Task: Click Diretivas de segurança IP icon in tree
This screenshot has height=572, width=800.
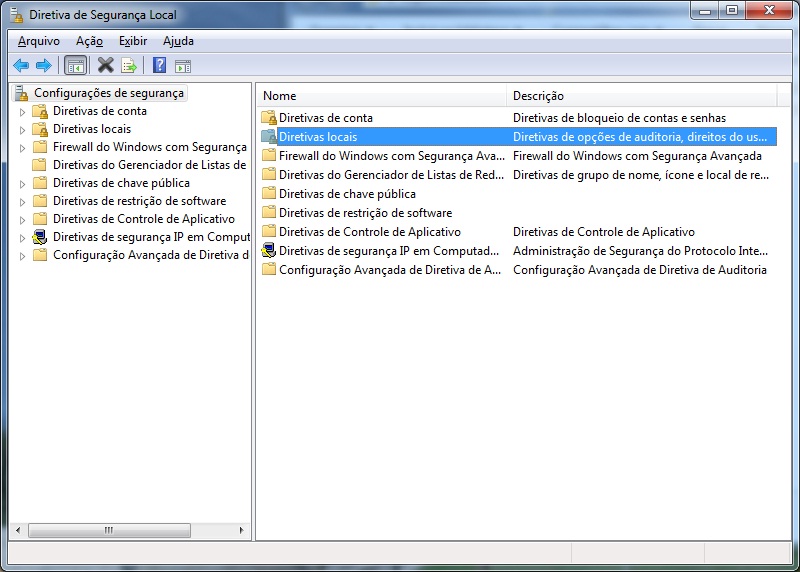Action: coord(39,237)
